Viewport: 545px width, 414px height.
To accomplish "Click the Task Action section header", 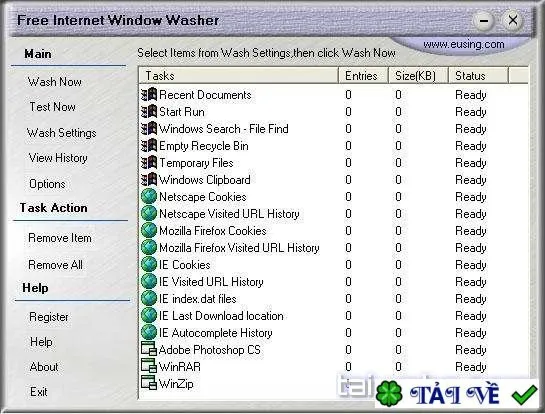I will (x=54, y=208).
